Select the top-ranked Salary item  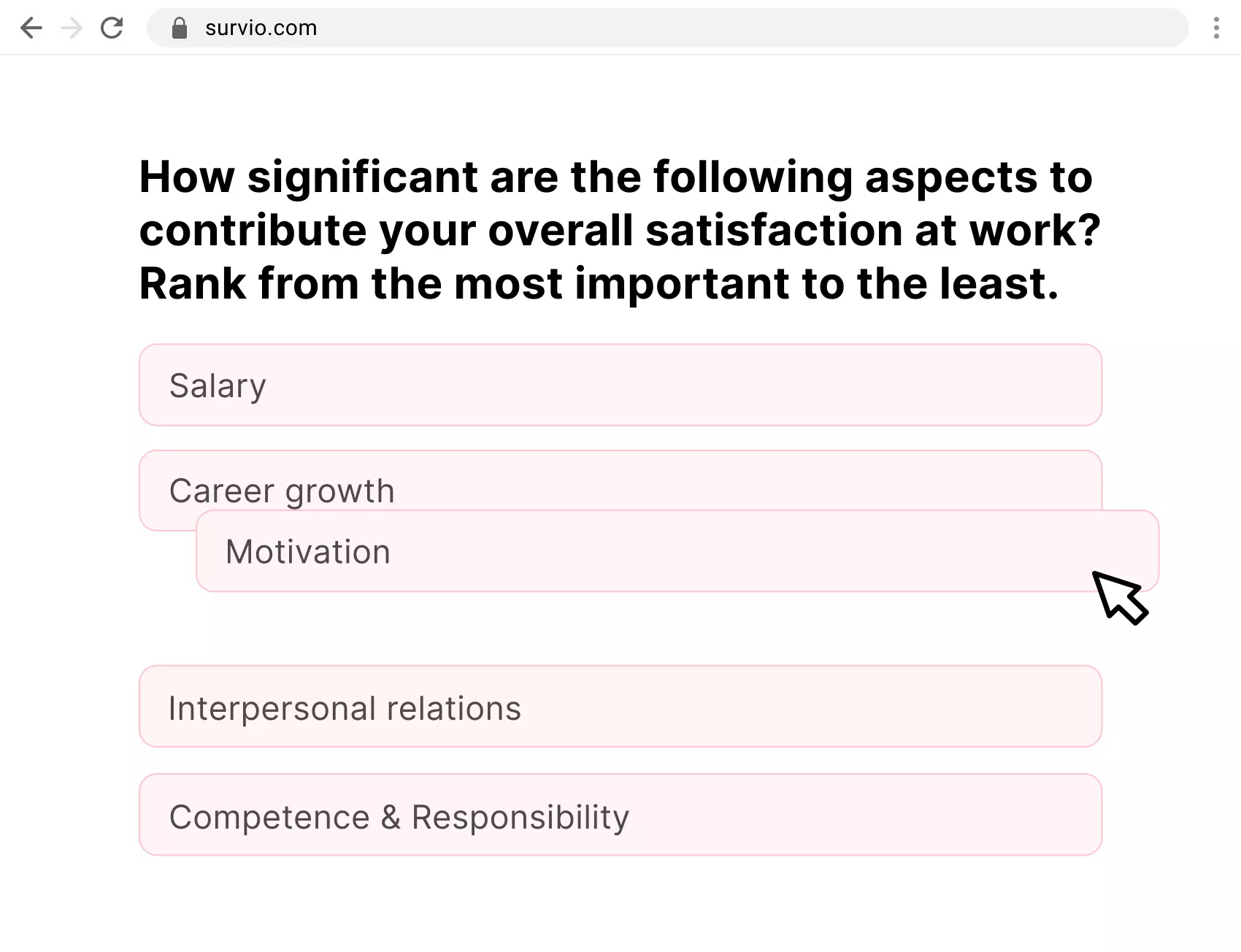click(620, 385)
